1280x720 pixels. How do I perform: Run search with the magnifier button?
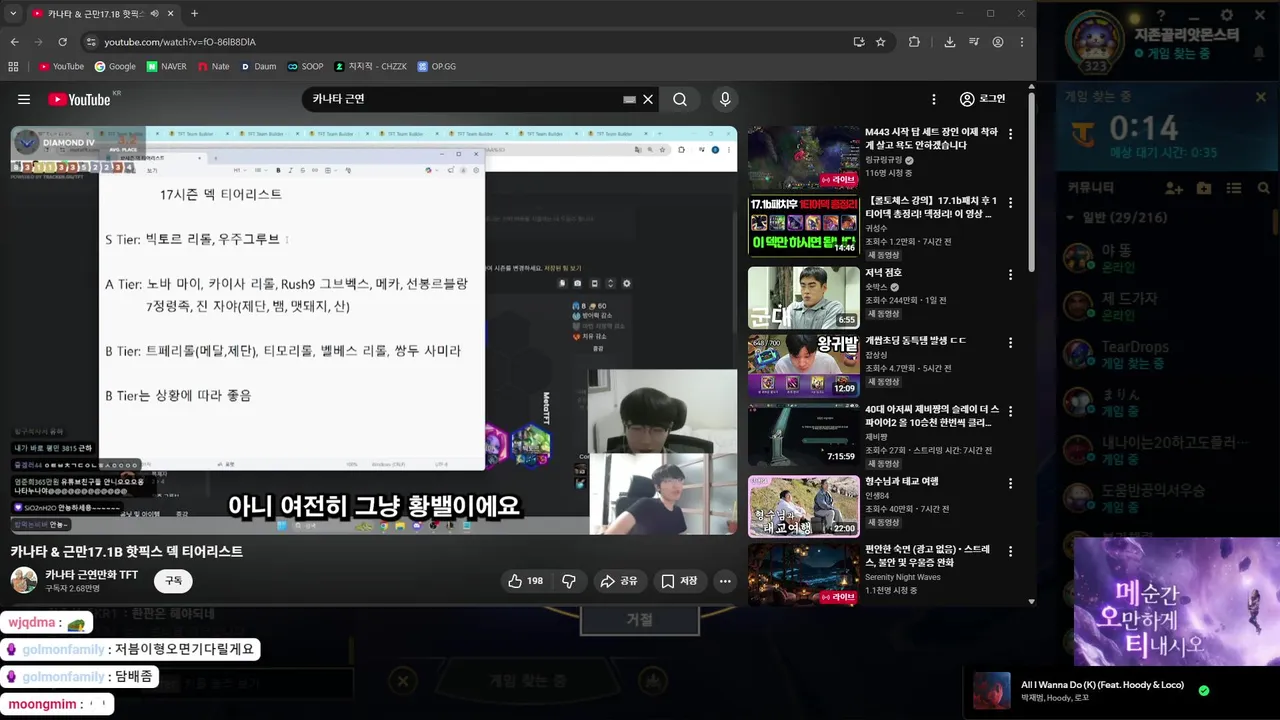tap(680, 99)
